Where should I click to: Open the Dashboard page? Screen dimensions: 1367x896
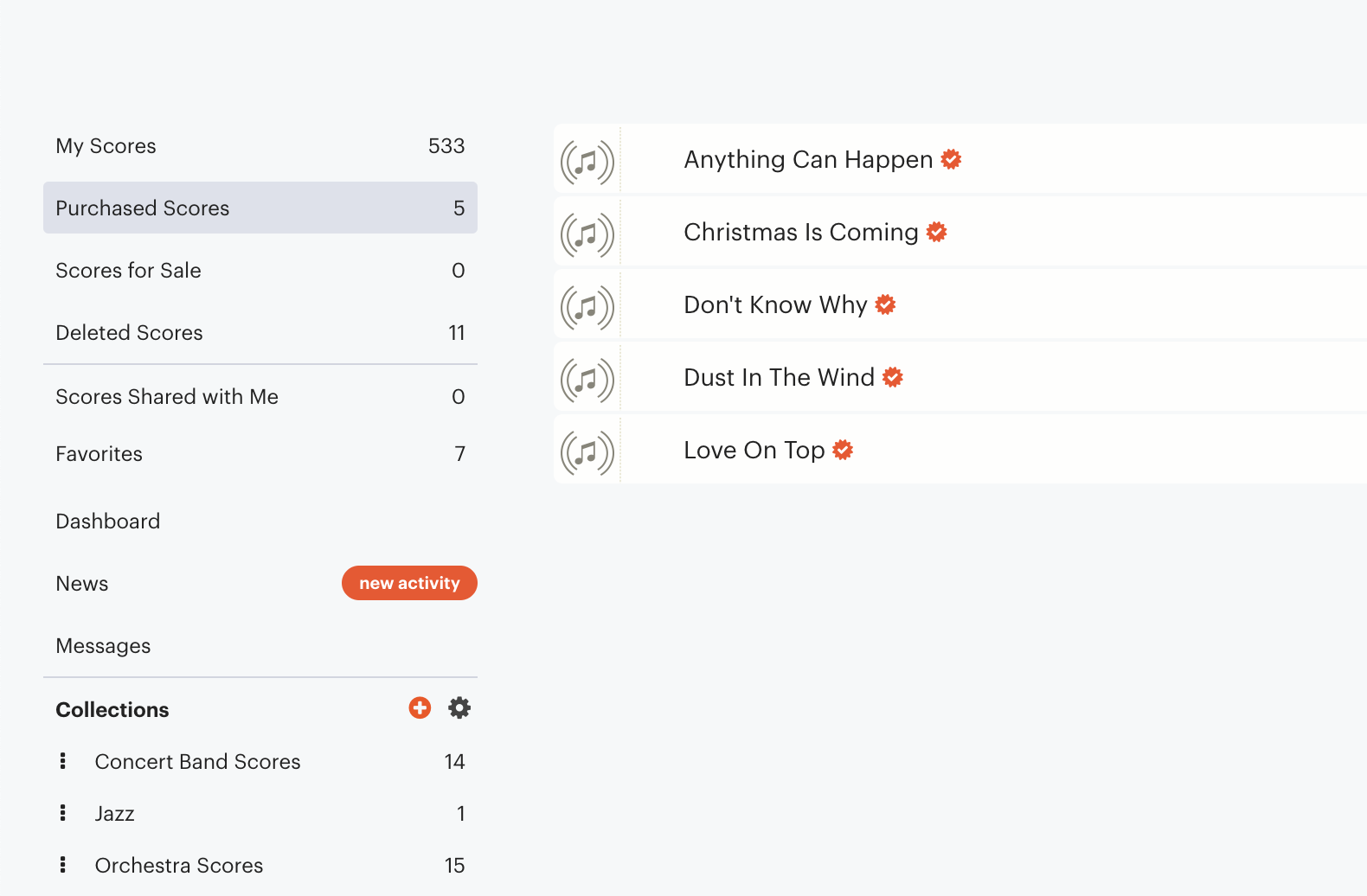pyautogui.click(x=107, y=522)
